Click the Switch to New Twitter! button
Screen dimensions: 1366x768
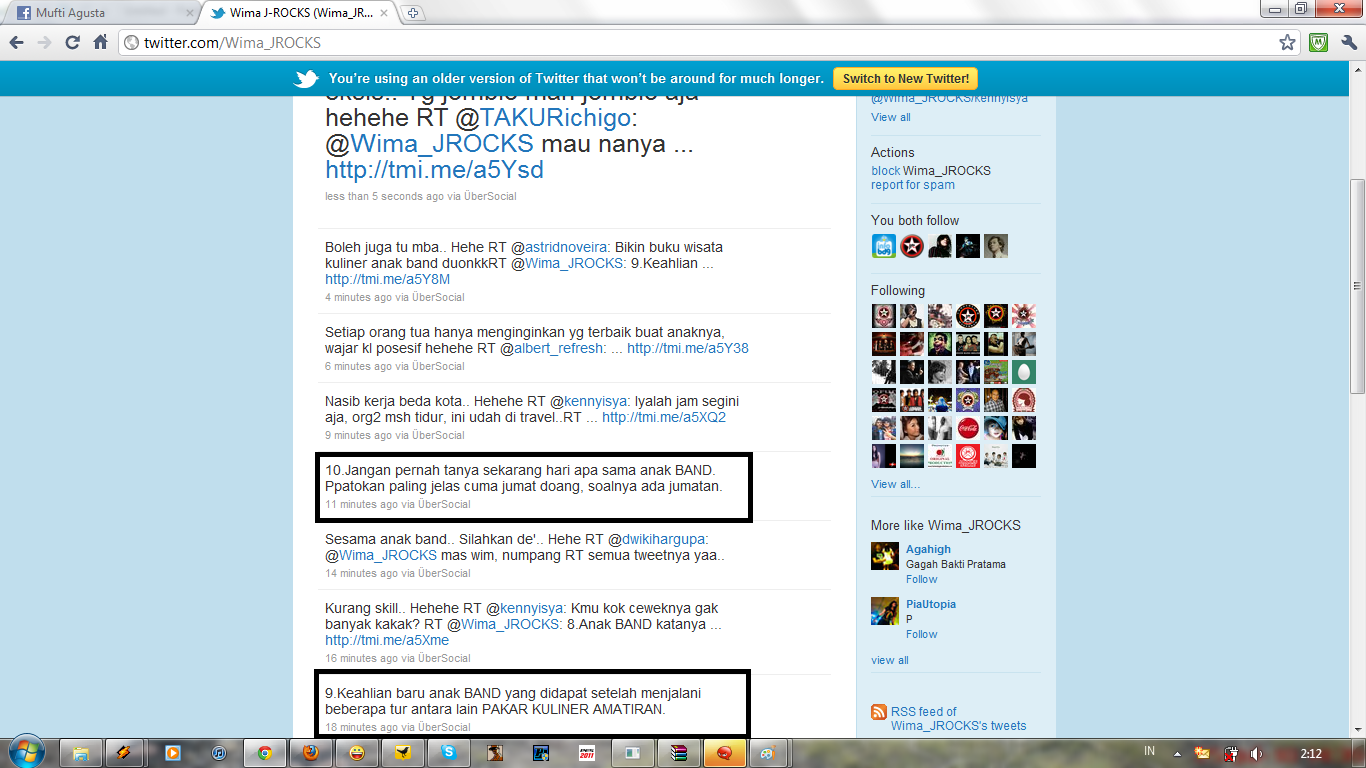point(905,79)
